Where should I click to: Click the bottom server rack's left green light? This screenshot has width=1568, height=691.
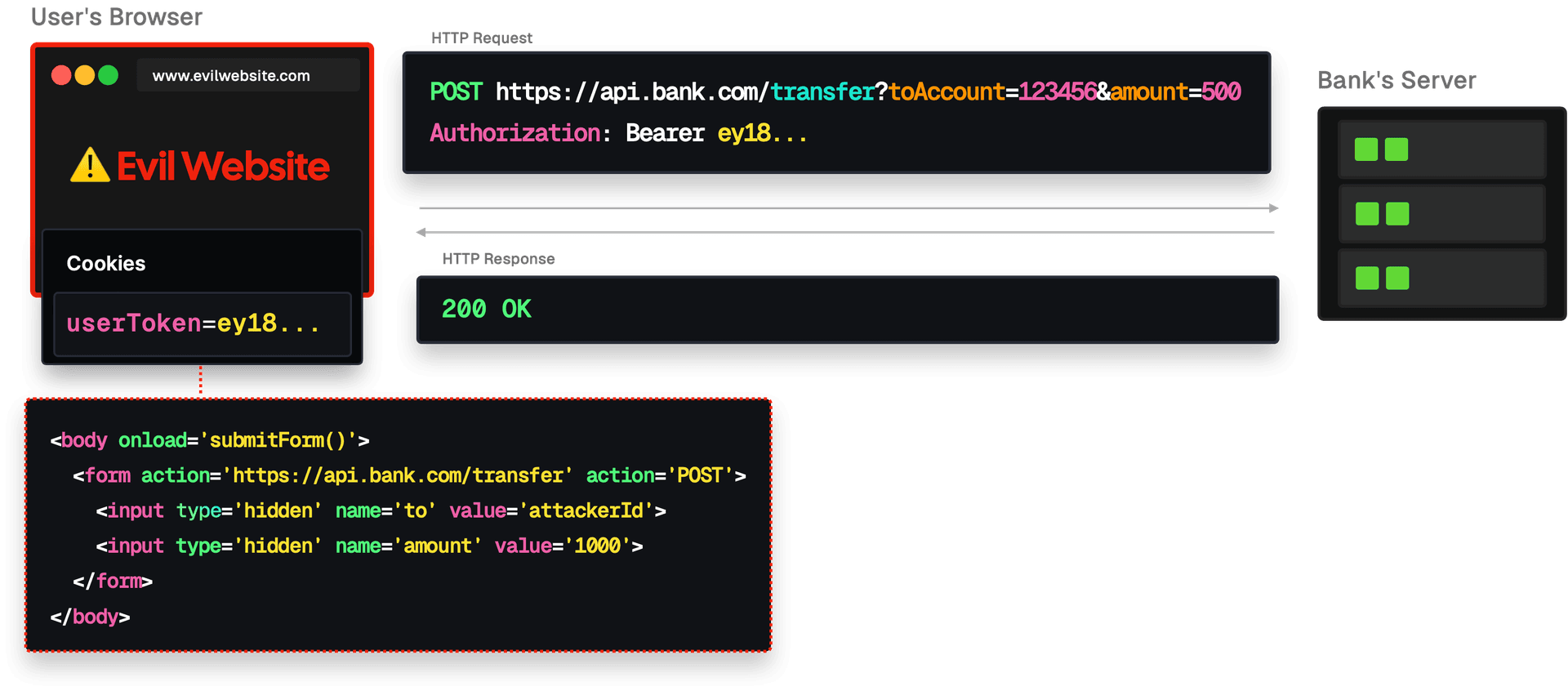[x=1366, y=279]
